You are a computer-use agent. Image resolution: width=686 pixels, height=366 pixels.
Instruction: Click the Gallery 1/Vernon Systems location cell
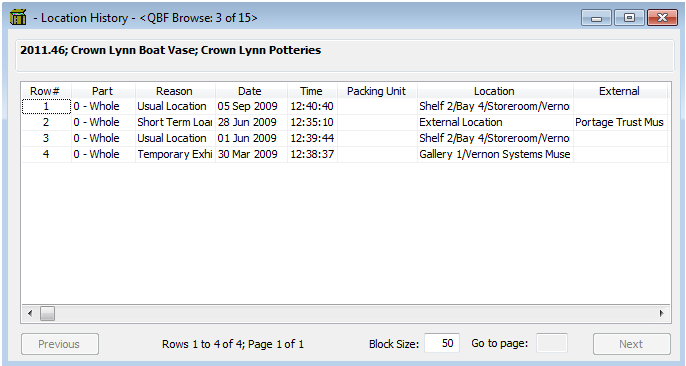[495, 154]
